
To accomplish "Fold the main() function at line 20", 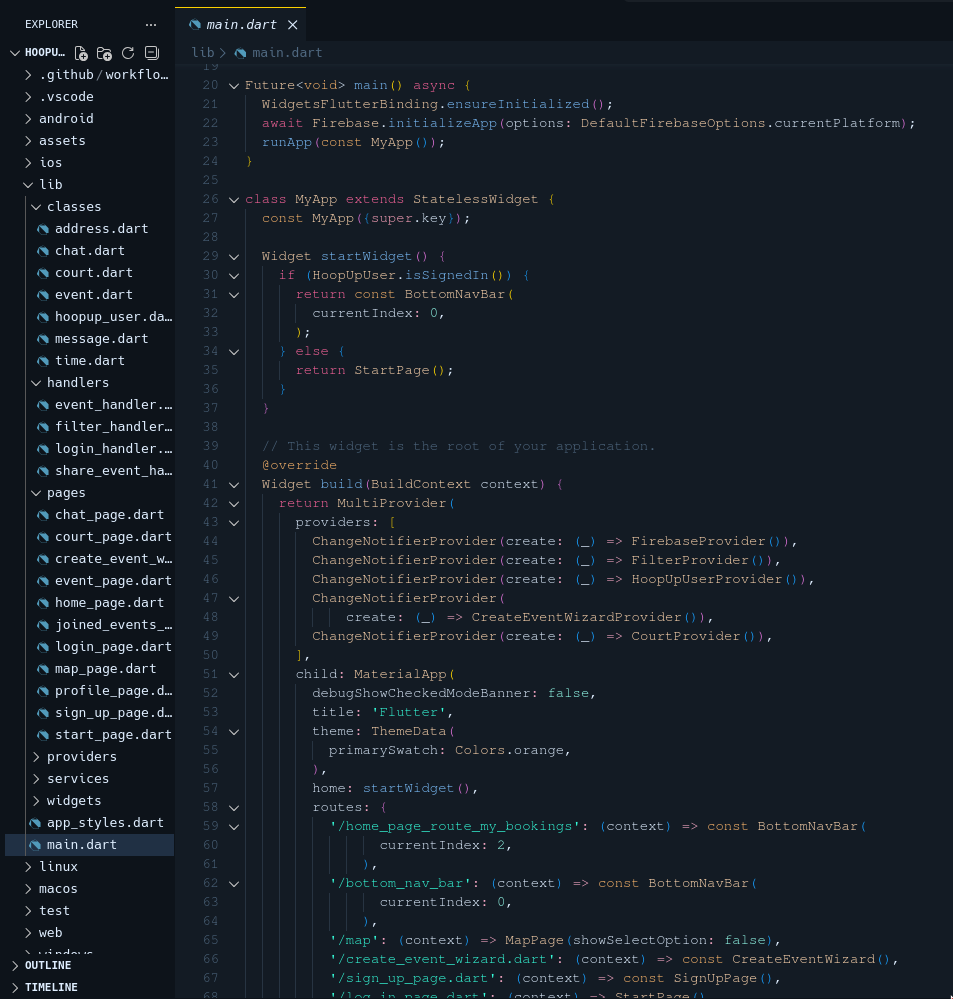I will pyautogui.click(x=234, y=86).
